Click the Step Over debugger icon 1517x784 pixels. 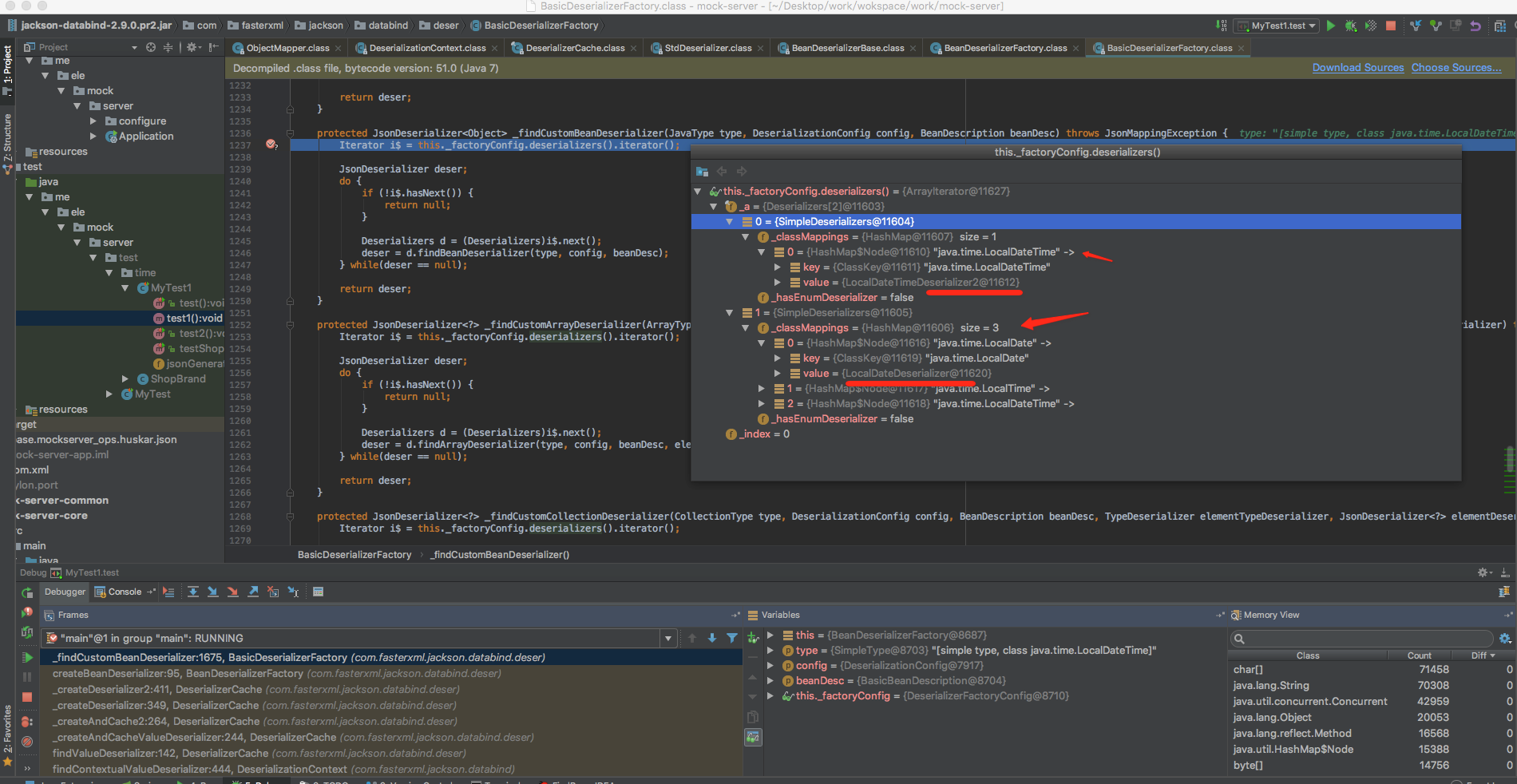(x=193, y=592)
